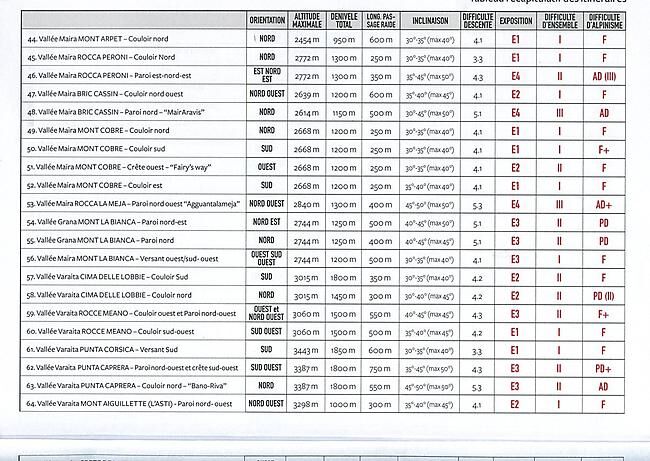Click the 2639 m altitude cell

[x=307, y=95]
